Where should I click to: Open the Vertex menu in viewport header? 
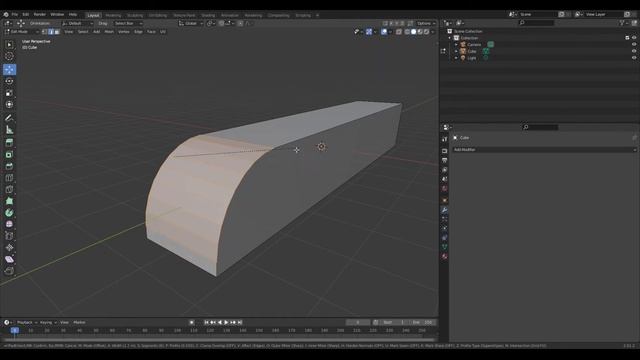(124, 32)
